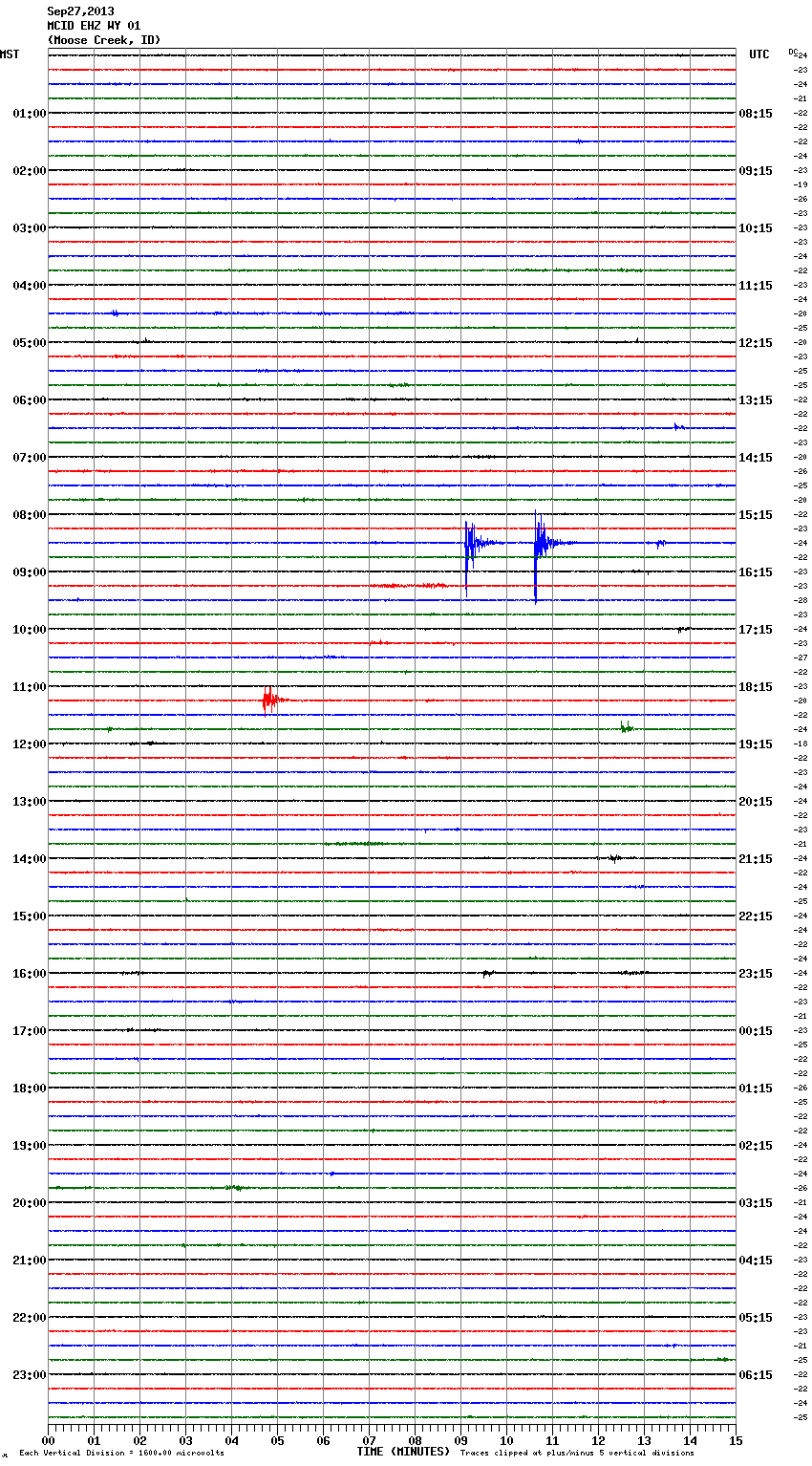The image size is (812, 1466).
Task: Select the minute-axis tick label 15
Action: [x=736, y=1440]
